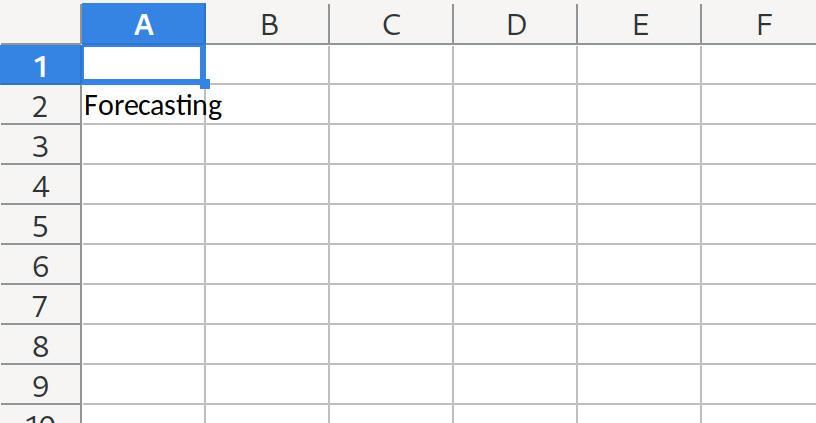Click column E header
Screen dimensions: 816x423
point(639,25)
